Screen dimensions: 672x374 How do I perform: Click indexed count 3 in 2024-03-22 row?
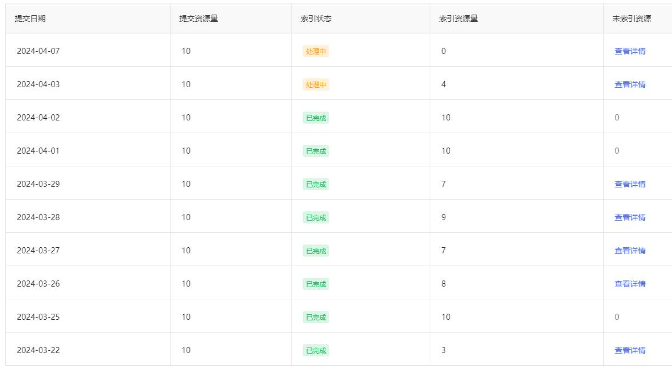point(444,350)
